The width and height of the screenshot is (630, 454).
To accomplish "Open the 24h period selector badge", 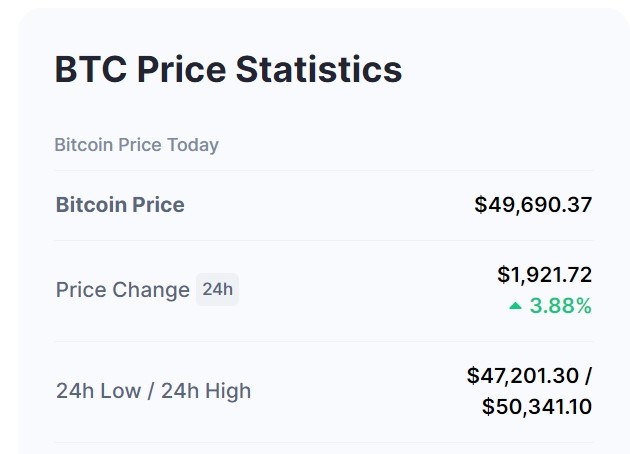I will pos(217,289).
